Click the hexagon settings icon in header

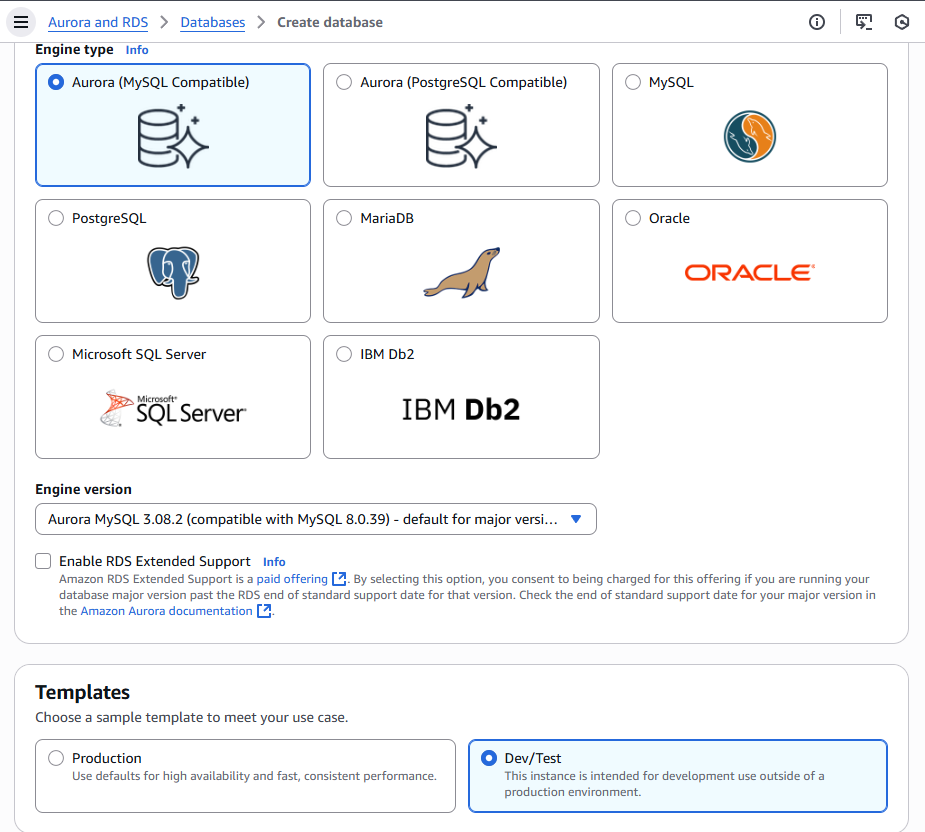(902, 22)
